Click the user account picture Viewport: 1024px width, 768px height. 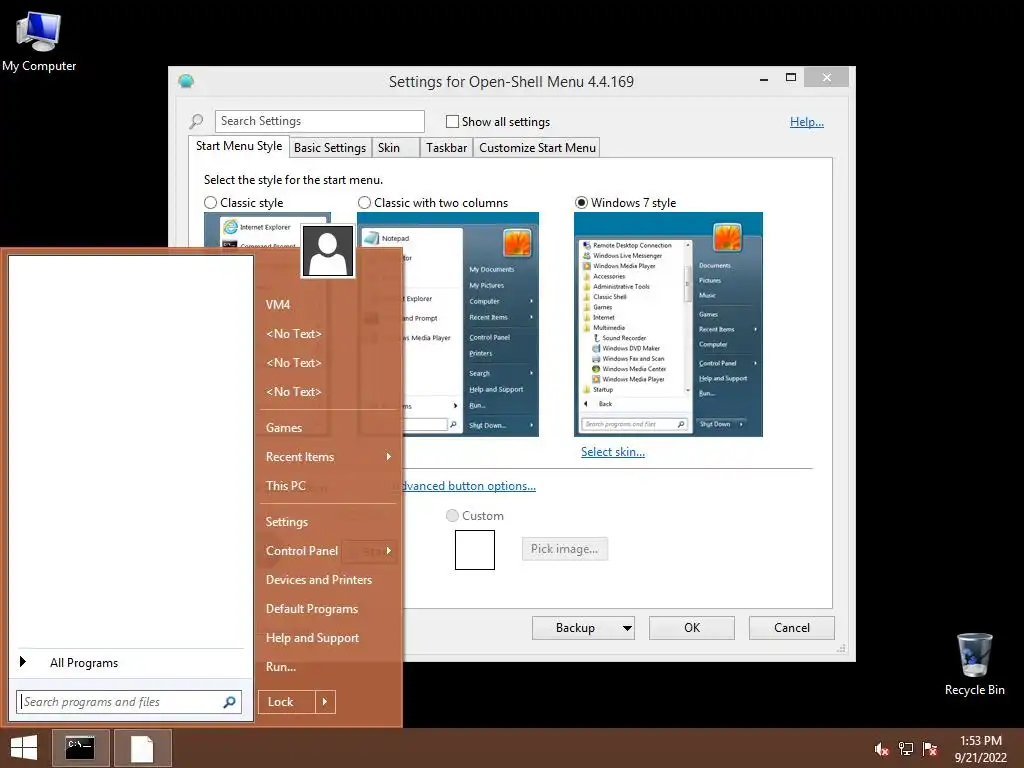[328, 251]
